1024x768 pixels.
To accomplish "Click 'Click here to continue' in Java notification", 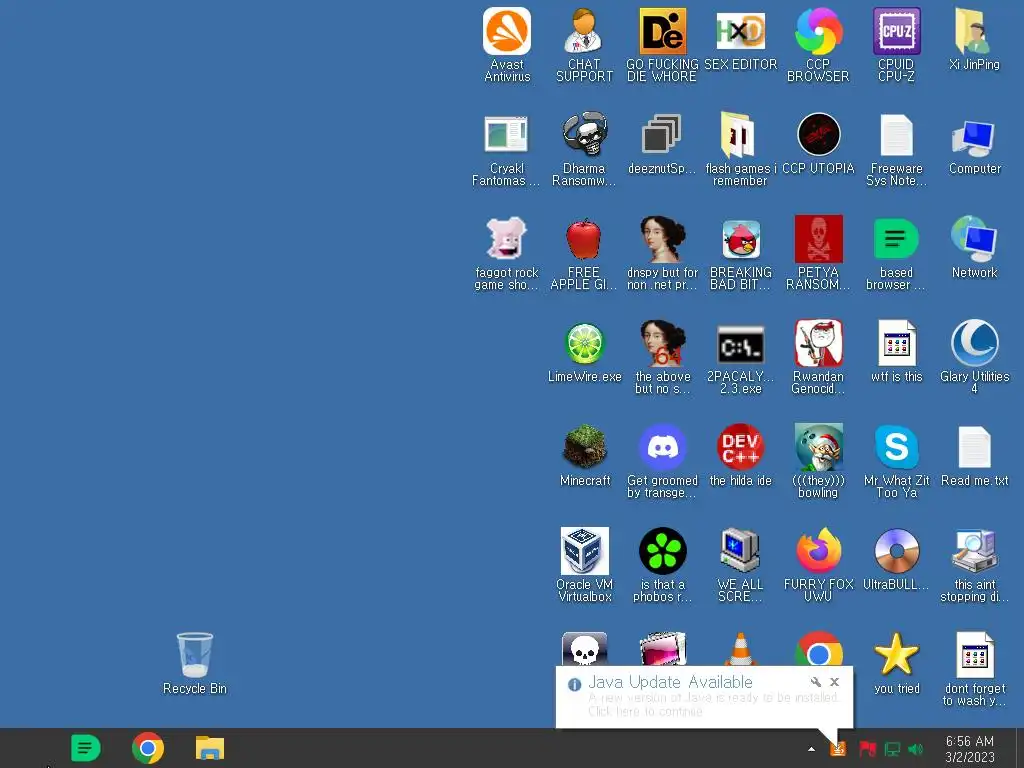I will click(645, 711).
